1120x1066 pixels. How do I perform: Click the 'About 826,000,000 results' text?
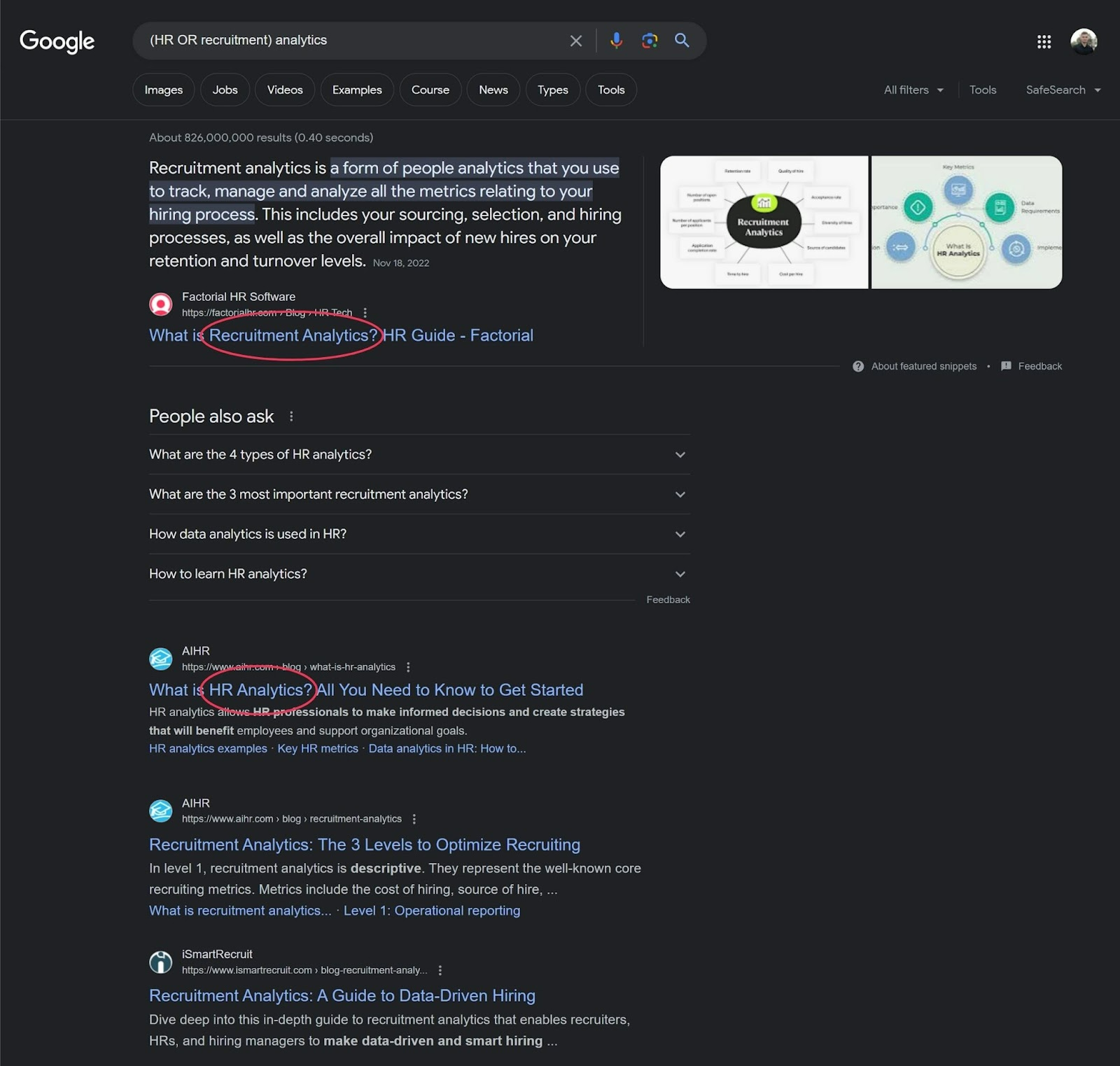(261, 138)
